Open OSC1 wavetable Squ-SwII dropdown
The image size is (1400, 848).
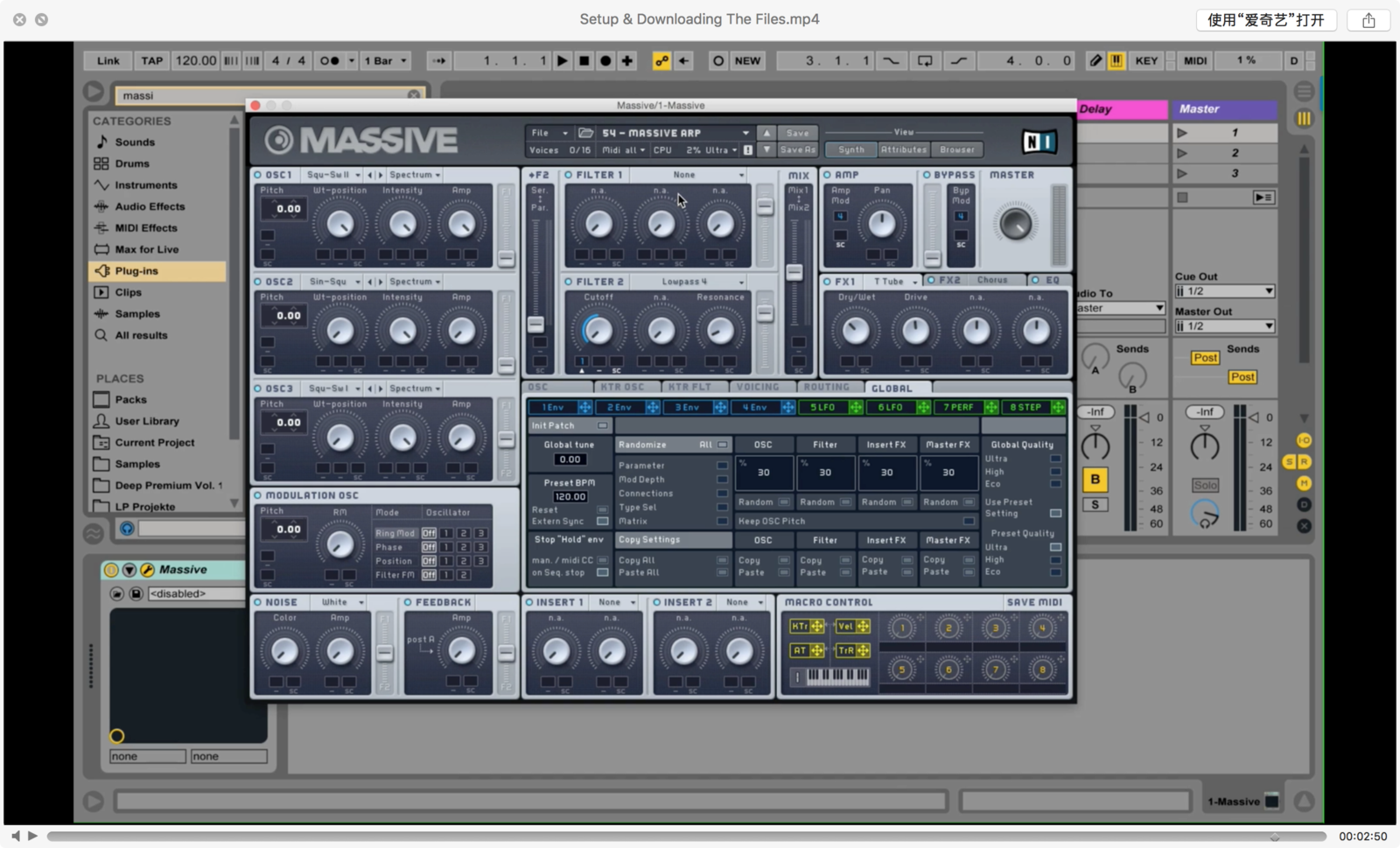pos(333,175)
